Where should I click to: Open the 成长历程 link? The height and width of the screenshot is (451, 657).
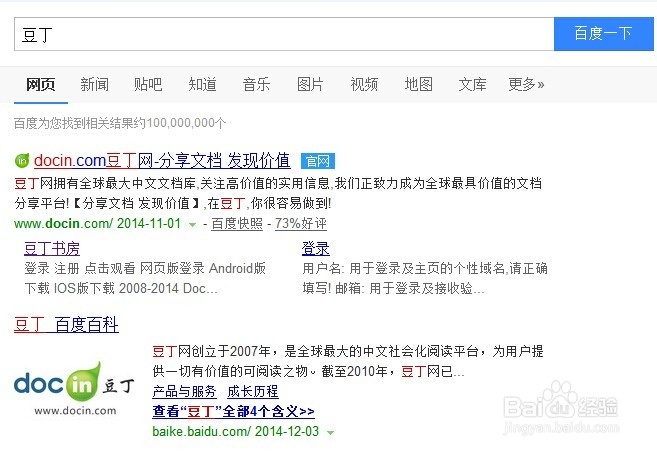[x=253, y=391]
